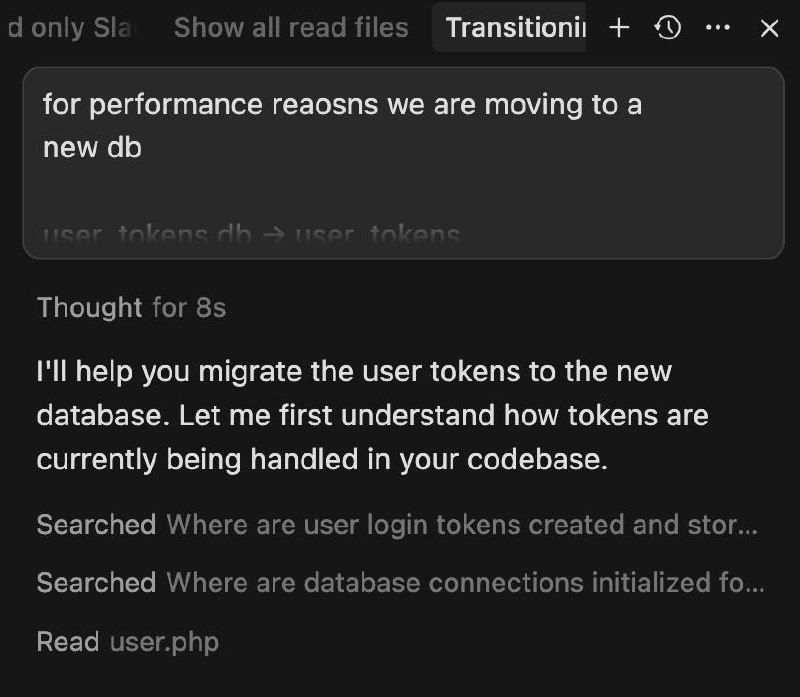Close the chat panel with the X icon
The image size is (800, 697).
coord(769,28)
